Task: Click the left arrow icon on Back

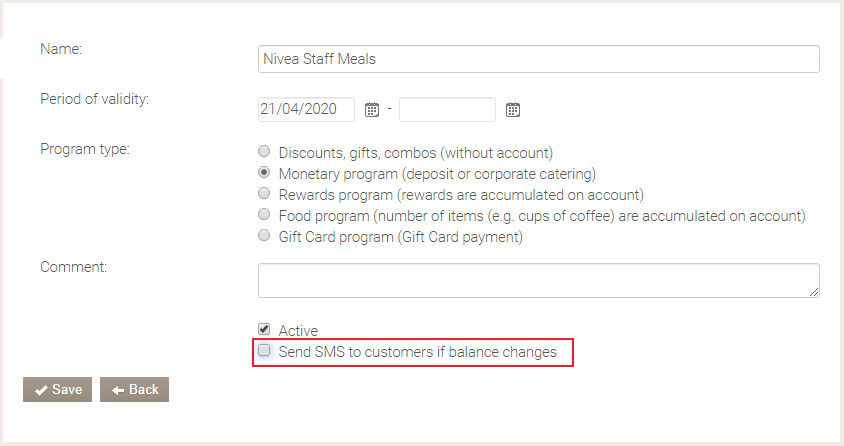Action: click(x=118, y=390)
